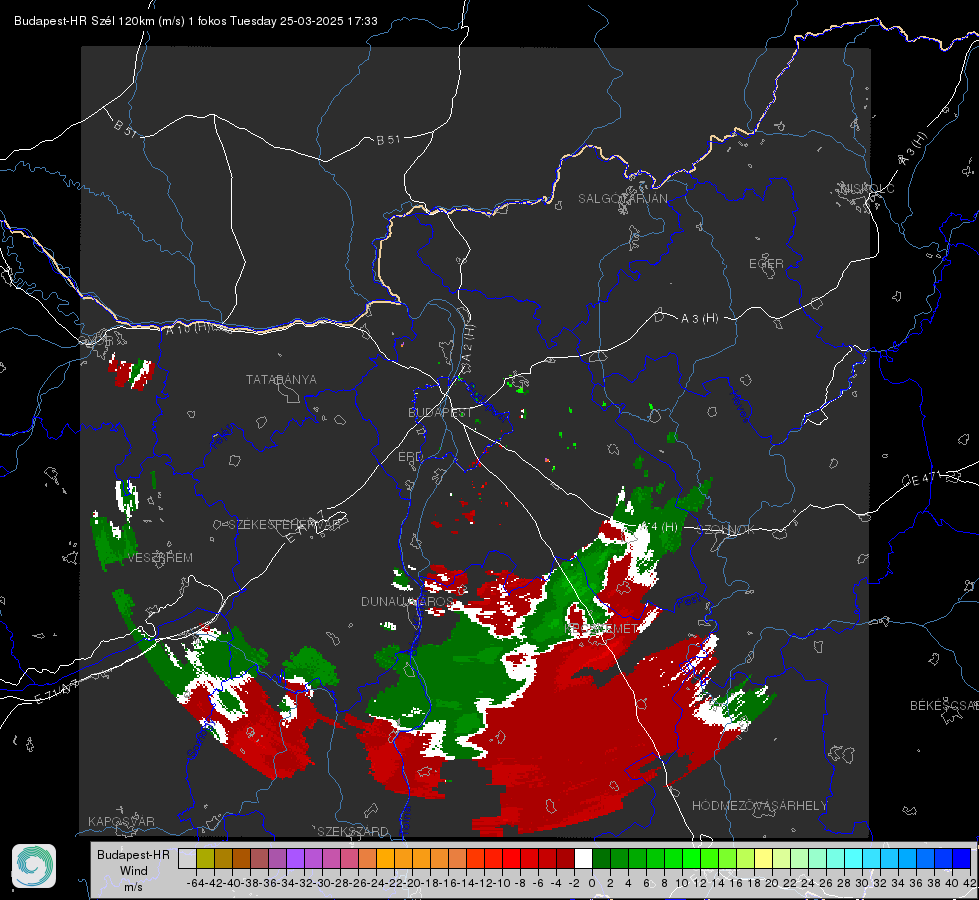The height and width of the screenshot is (900, 979).
Task: Click the -64 value on legend scale
Action: click(195, 883)
